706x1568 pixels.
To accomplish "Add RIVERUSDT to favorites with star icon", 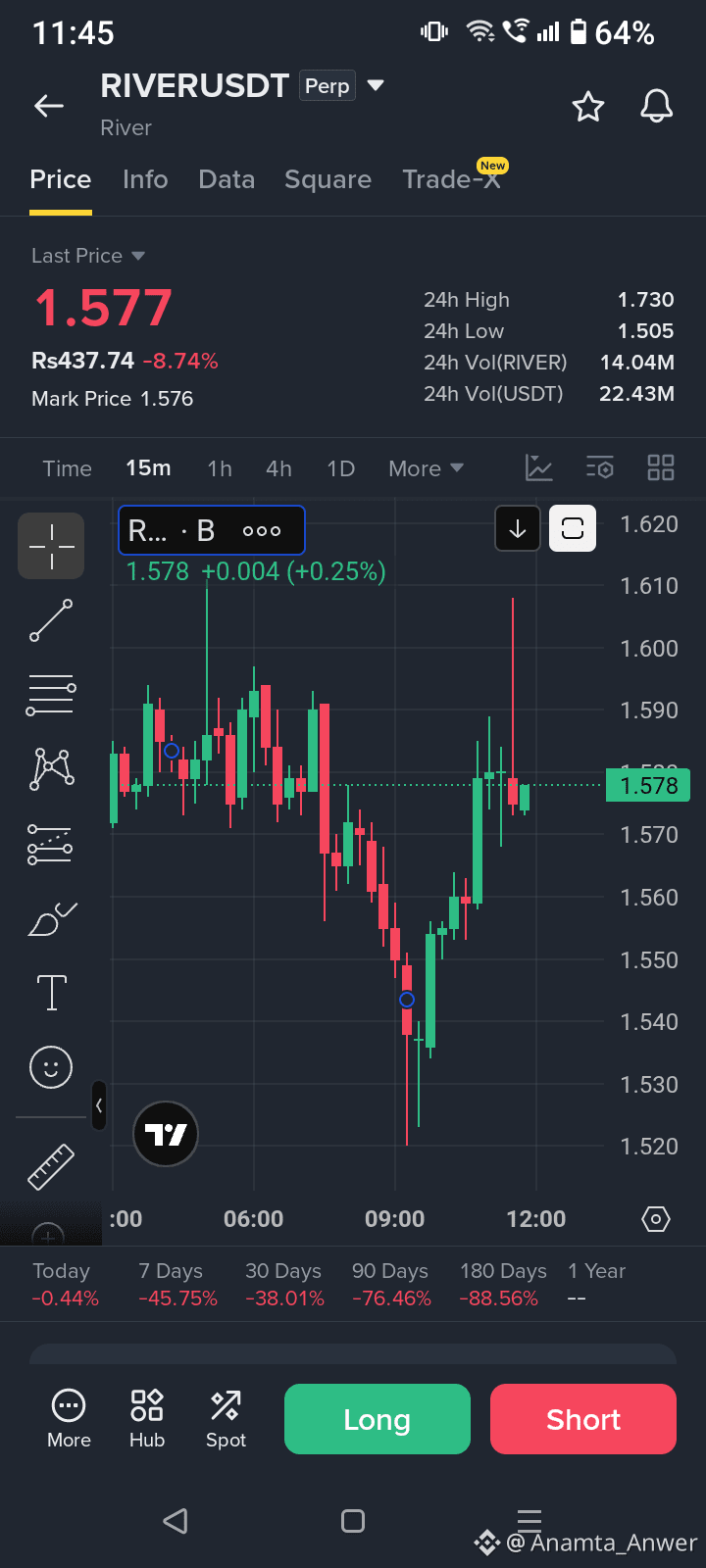I will [588, 106].
